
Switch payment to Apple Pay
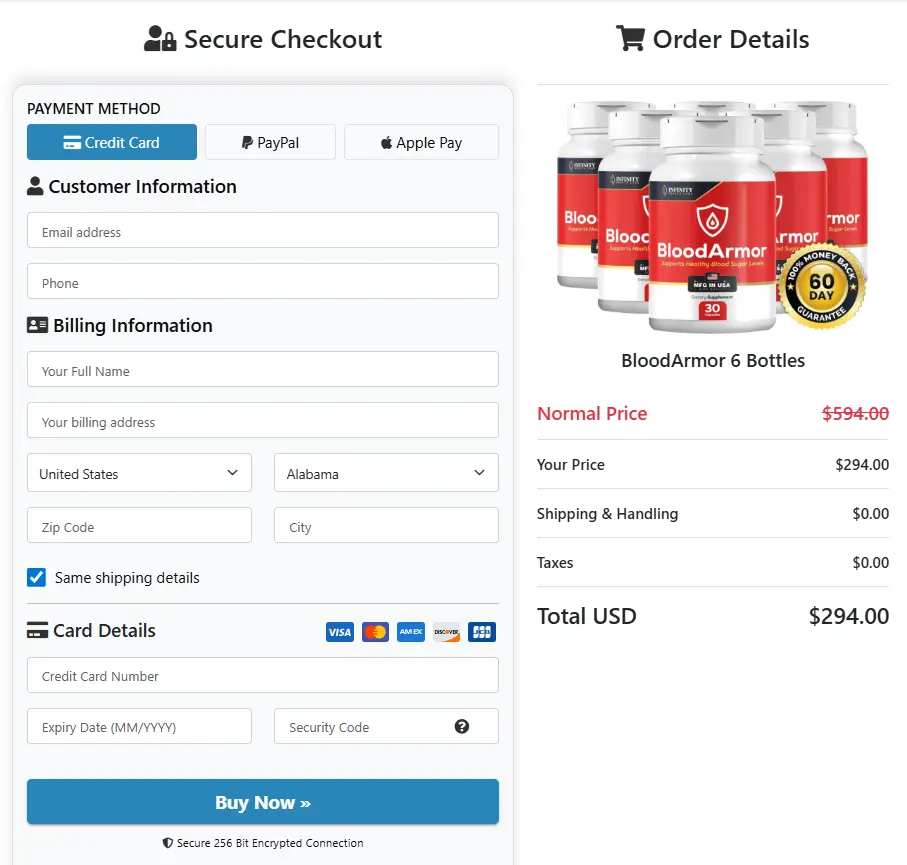click(421, 142)
